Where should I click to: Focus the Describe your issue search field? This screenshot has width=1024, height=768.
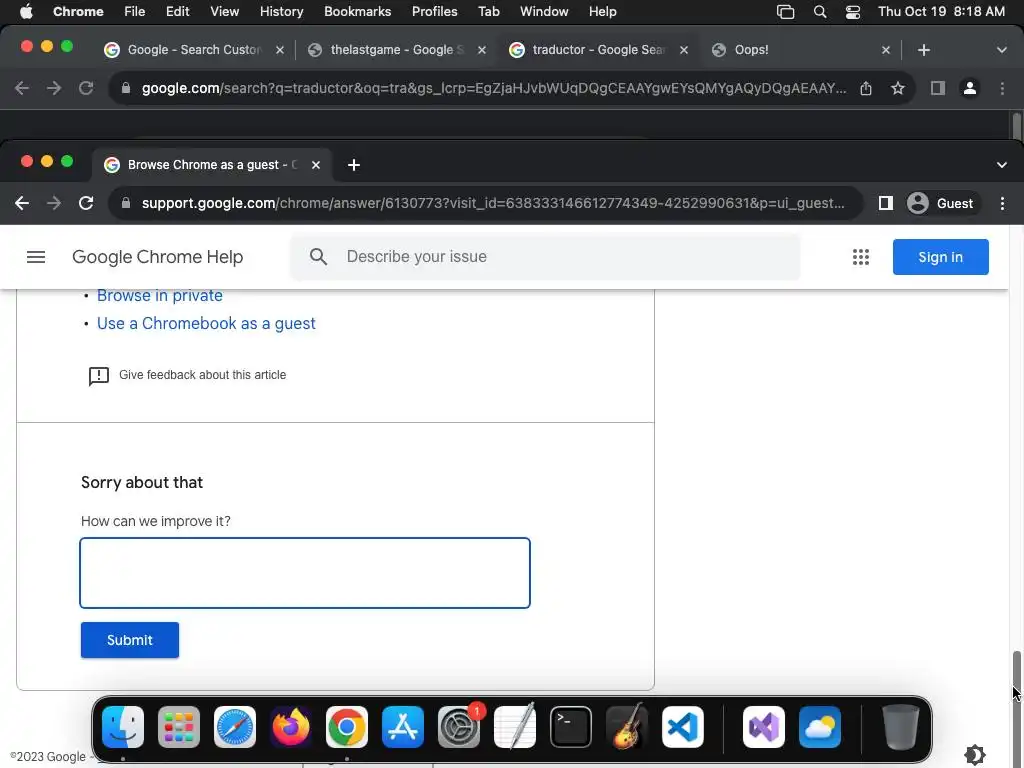[x=545, y=257]
